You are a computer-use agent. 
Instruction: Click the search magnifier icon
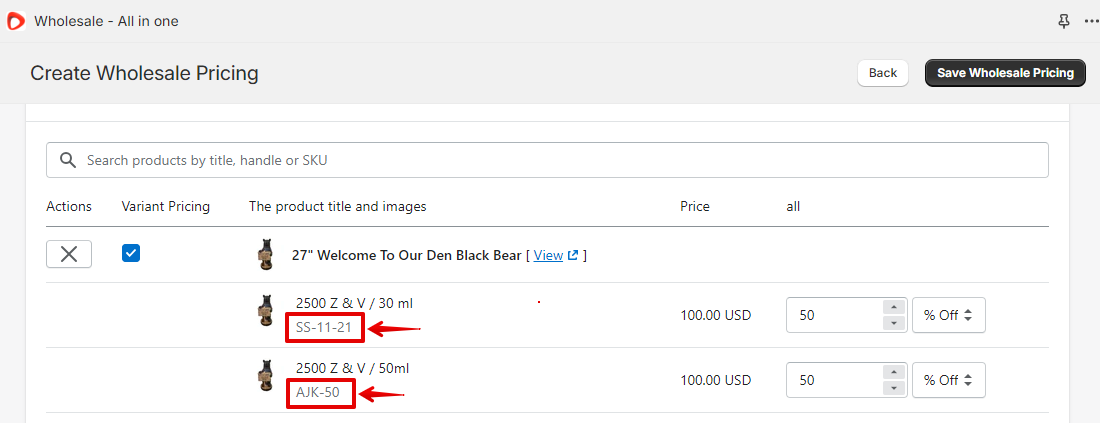pyautogui.click(x=67, y=160)
